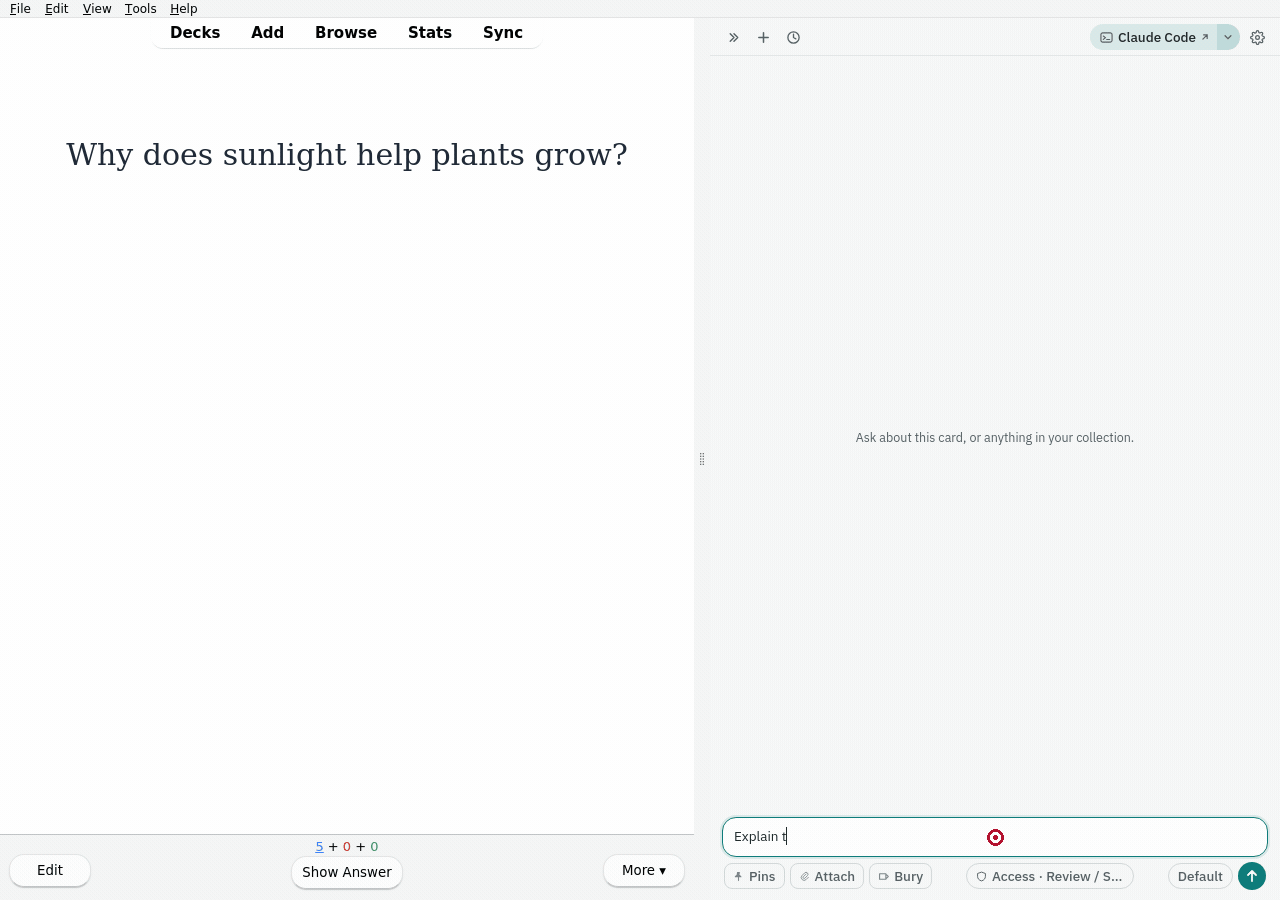Start a new chat with the plus icon
1280x900 pixels.
[763, 38]
